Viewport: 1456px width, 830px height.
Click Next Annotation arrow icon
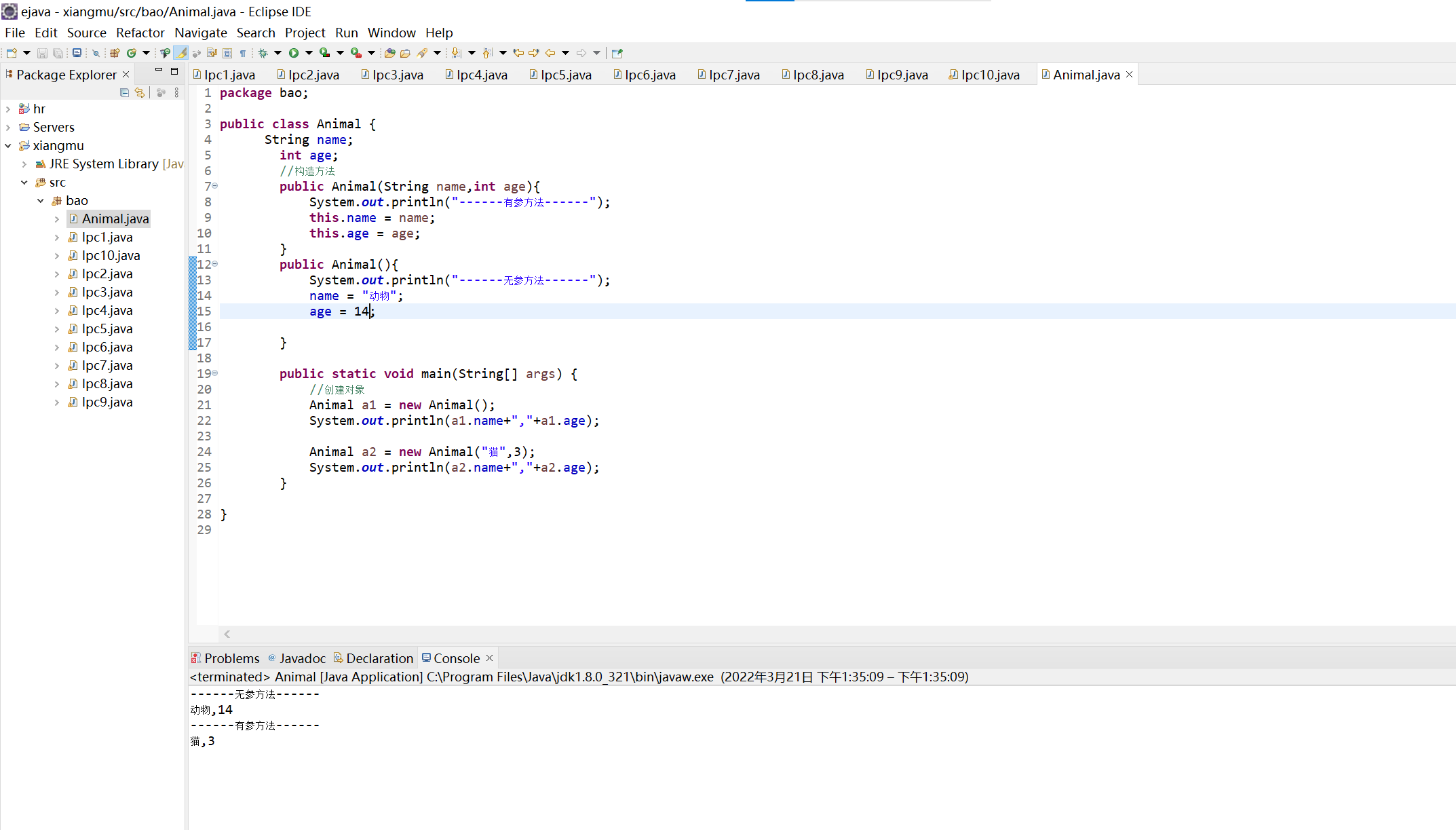tap(456, 53)
